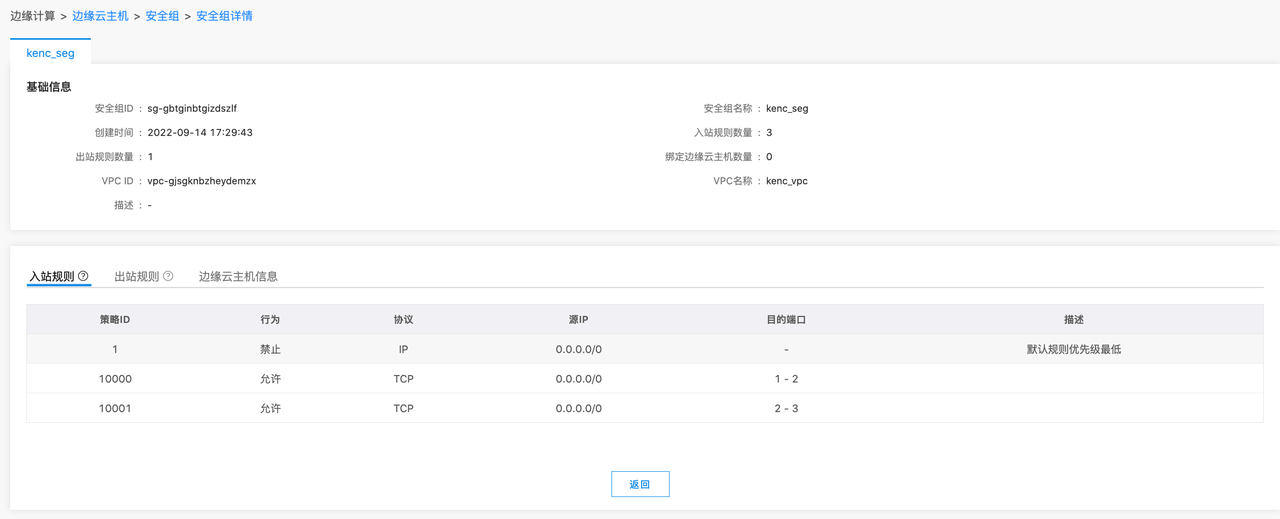The height and width of the screenshot is (519, 1280).
Task: Open the 安全组 breadcrumb link
Action: pyautogui.click(x=162, y=16)
